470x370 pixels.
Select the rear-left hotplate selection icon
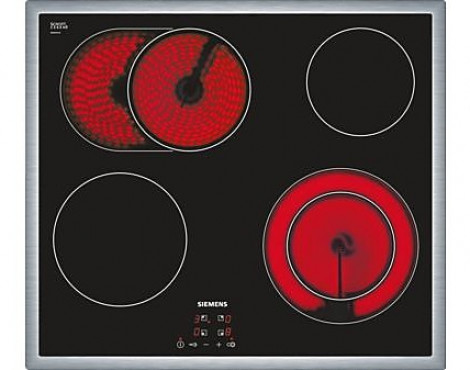tap(204, 318)
